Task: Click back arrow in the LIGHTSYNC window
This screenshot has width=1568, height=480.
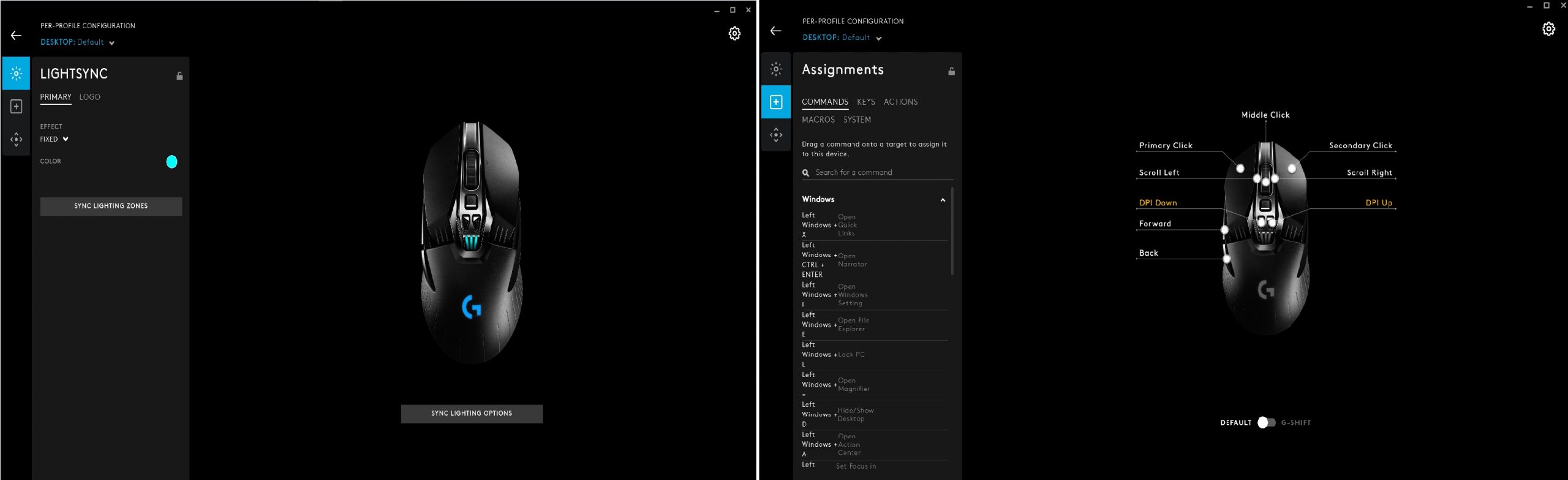Action: click(17, 36)
